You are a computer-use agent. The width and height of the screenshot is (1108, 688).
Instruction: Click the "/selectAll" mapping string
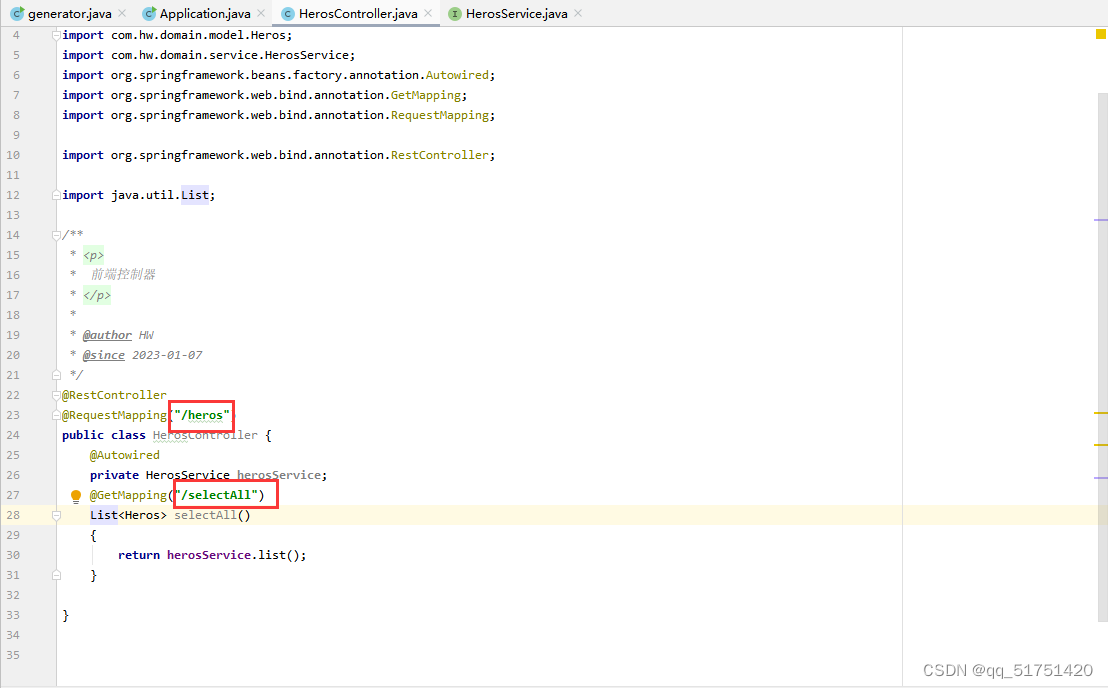coord(216,495)
